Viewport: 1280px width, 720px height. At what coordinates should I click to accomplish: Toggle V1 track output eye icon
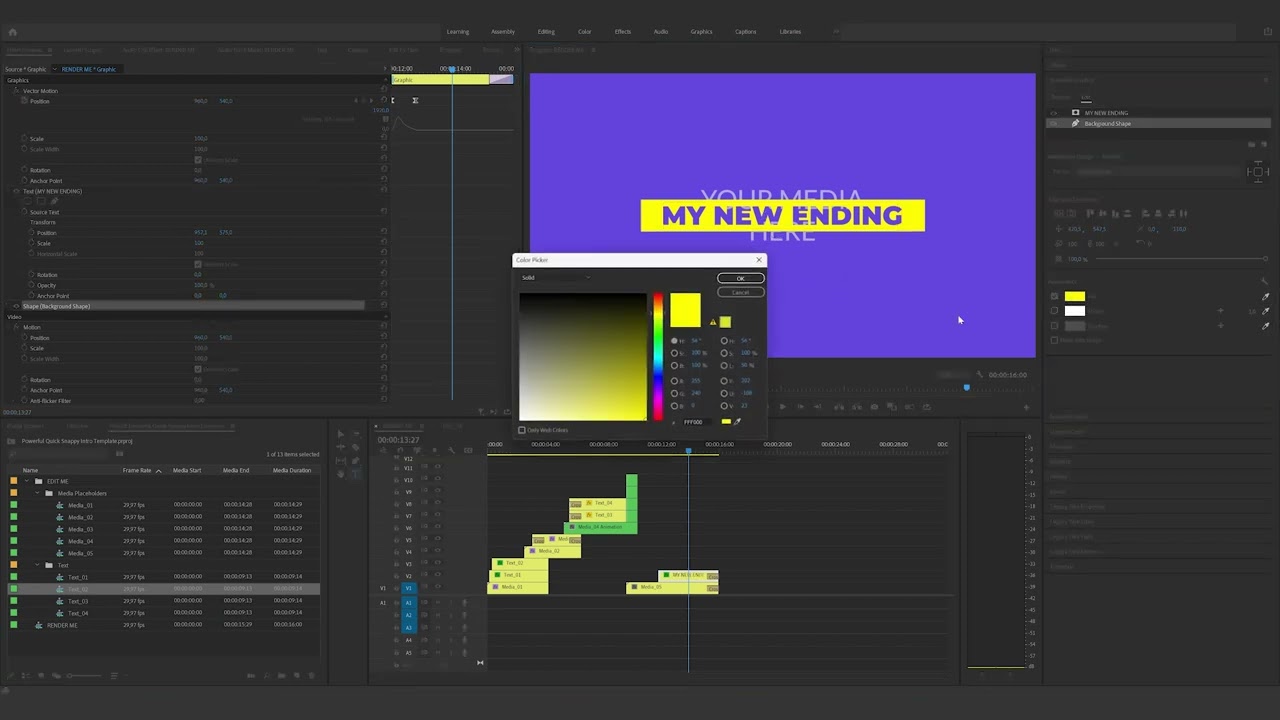[437, 588]
